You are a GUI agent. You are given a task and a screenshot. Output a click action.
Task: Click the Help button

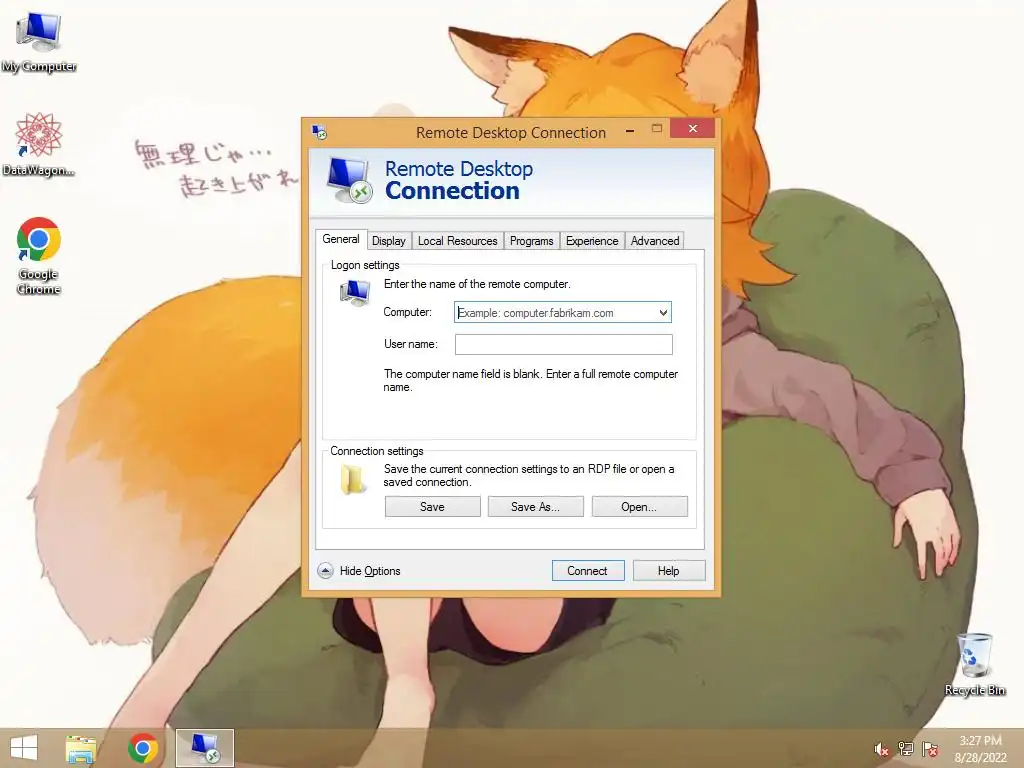tap(669, 571)
